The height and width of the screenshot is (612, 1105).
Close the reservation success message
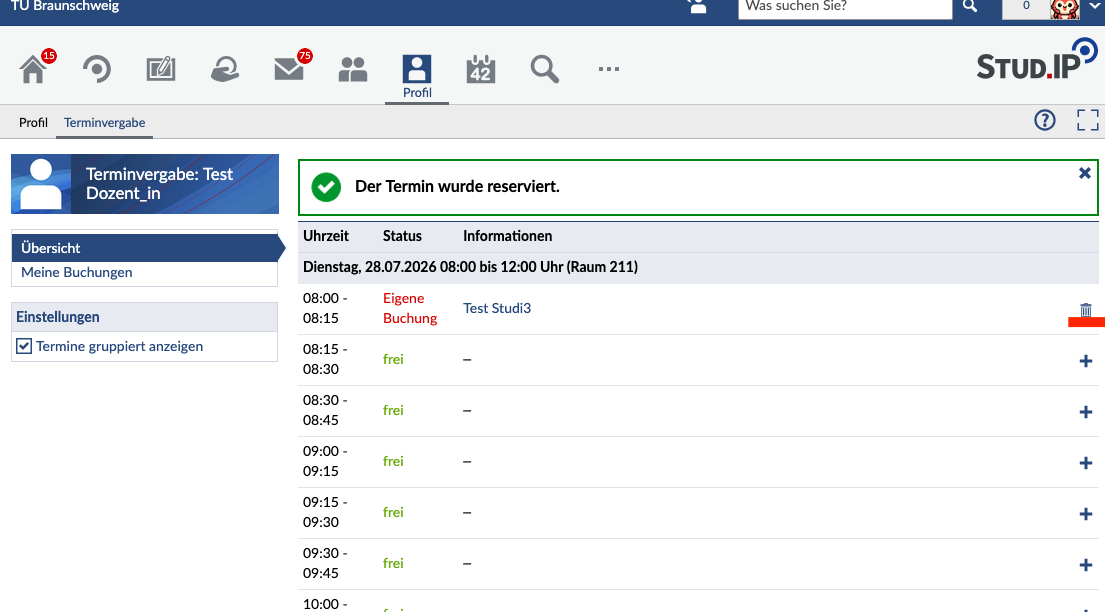pyautogui.click(x=1085, y=173)
